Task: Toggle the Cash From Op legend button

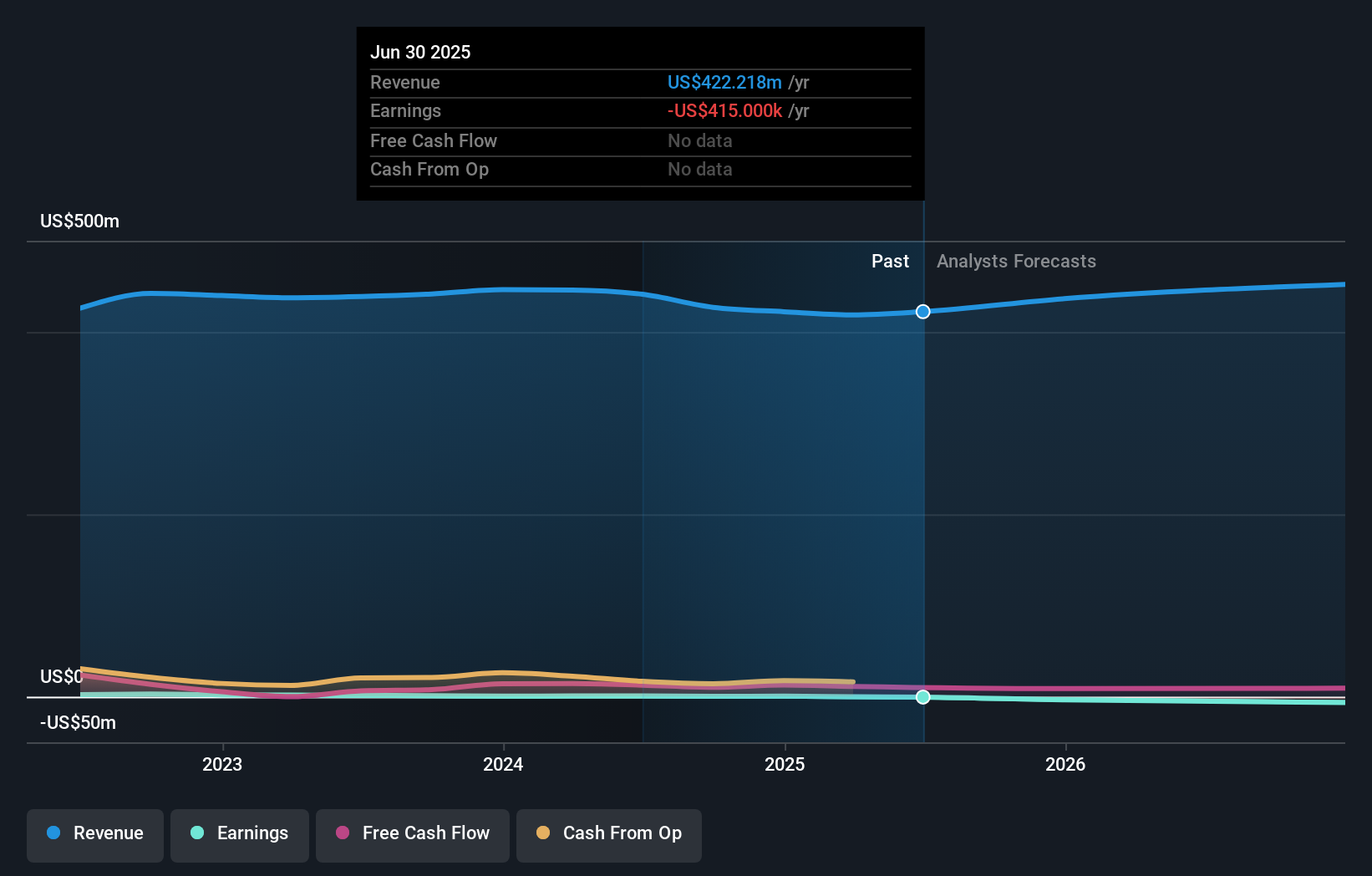Action: [609, 835]
